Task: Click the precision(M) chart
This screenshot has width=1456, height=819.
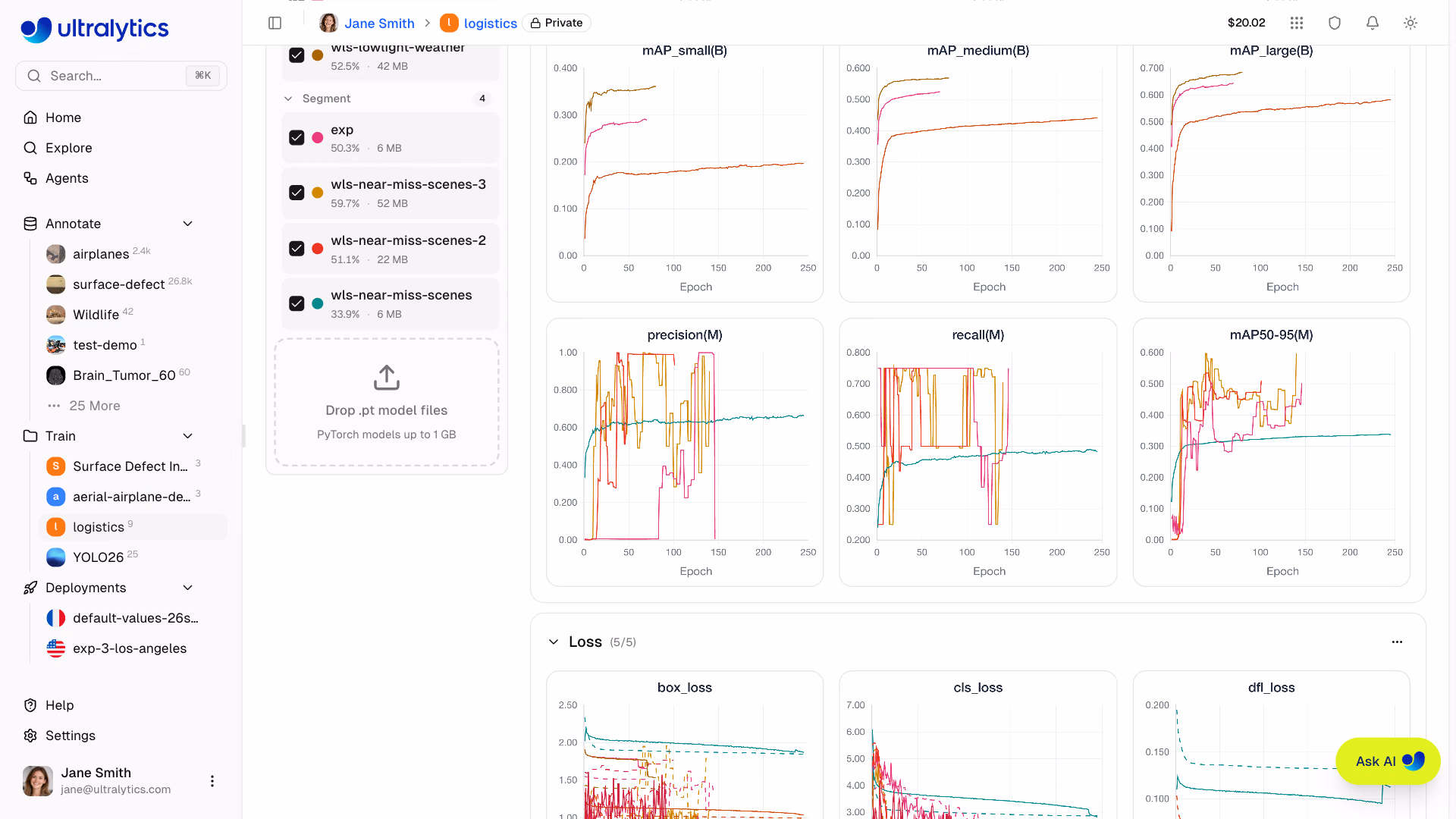Action: [685, 452]
